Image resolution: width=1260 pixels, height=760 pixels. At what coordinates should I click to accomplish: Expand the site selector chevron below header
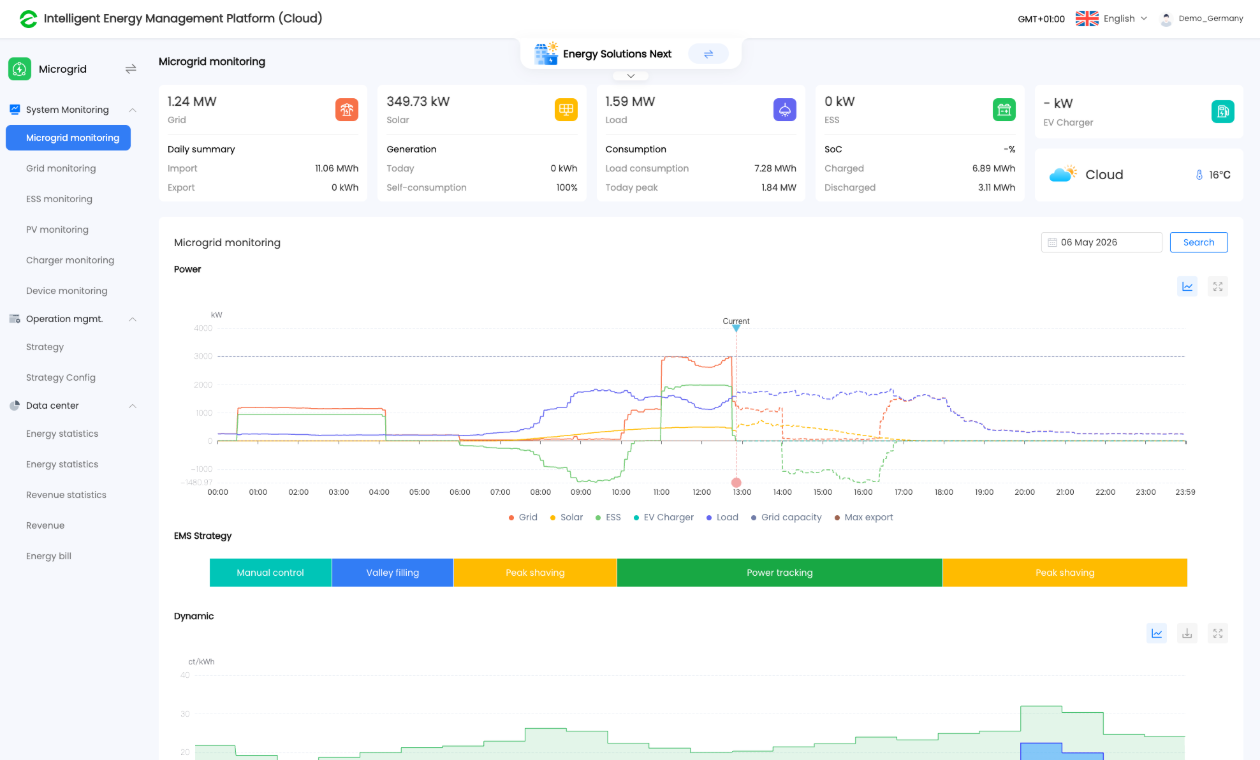[631, 76]
